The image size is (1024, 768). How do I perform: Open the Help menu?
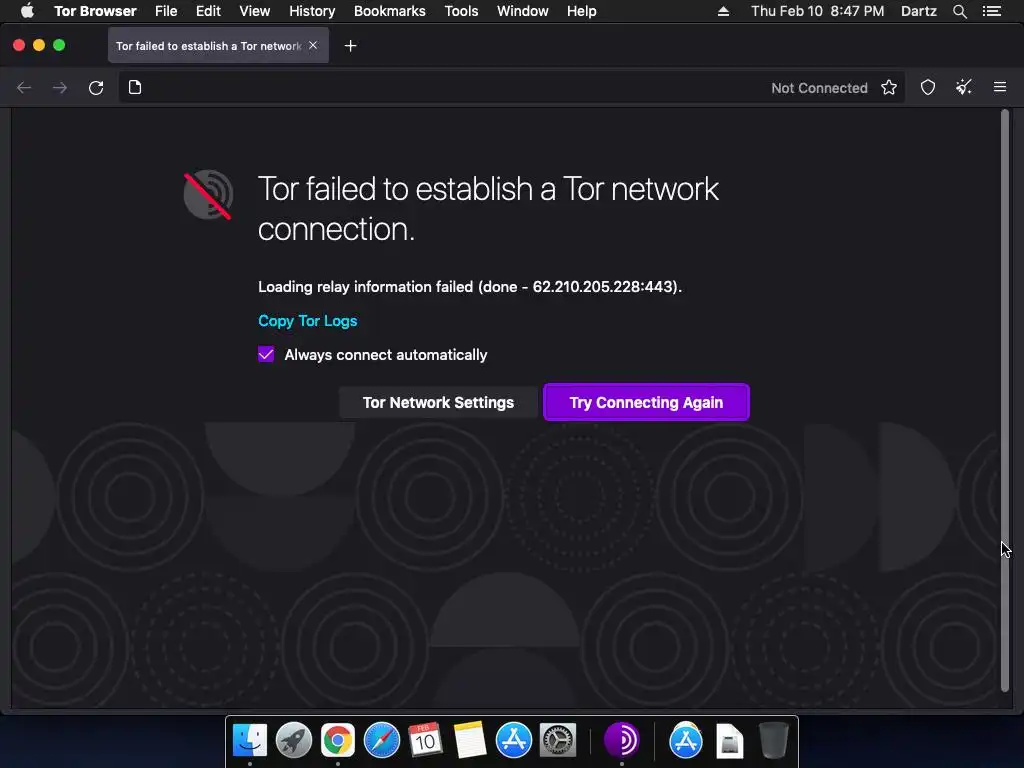click(581, 11)
